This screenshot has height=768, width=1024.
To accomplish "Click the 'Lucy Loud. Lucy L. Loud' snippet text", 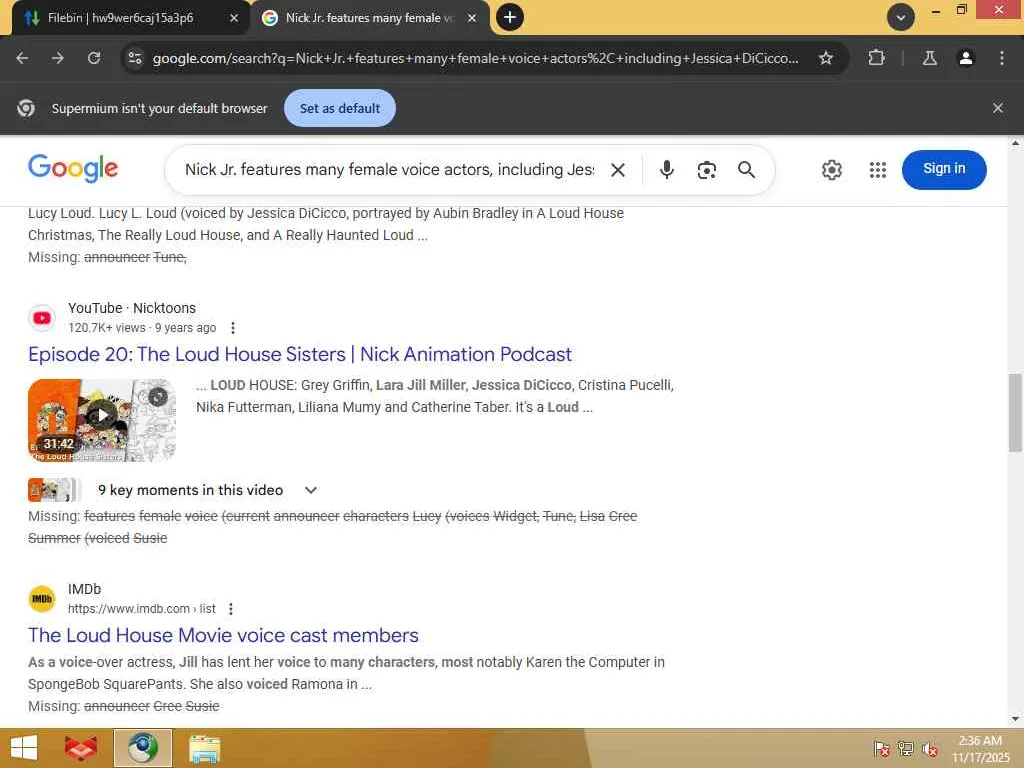I will [x=326, y=224].
